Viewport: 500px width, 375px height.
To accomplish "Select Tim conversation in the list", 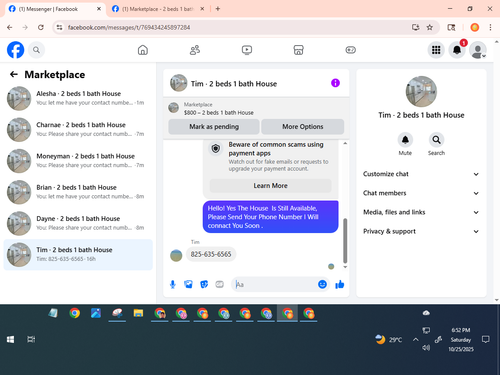I will coord(78,254).
